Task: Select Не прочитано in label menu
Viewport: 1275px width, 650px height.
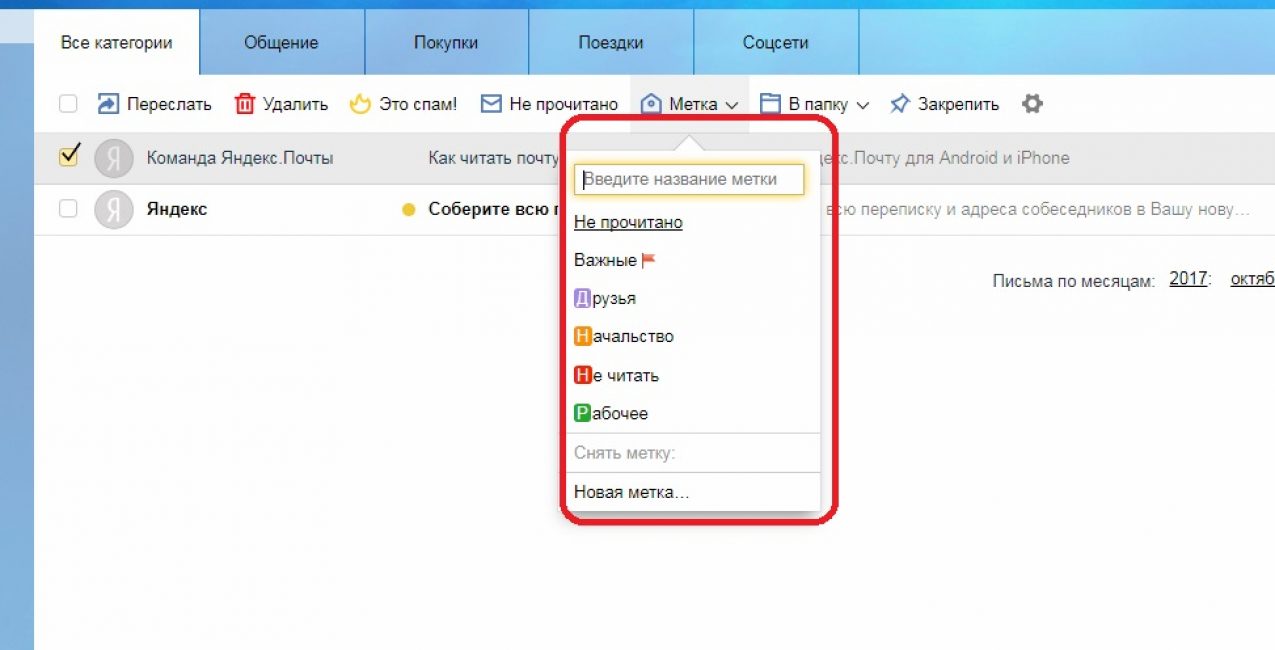Action: [x=628, y=222]
